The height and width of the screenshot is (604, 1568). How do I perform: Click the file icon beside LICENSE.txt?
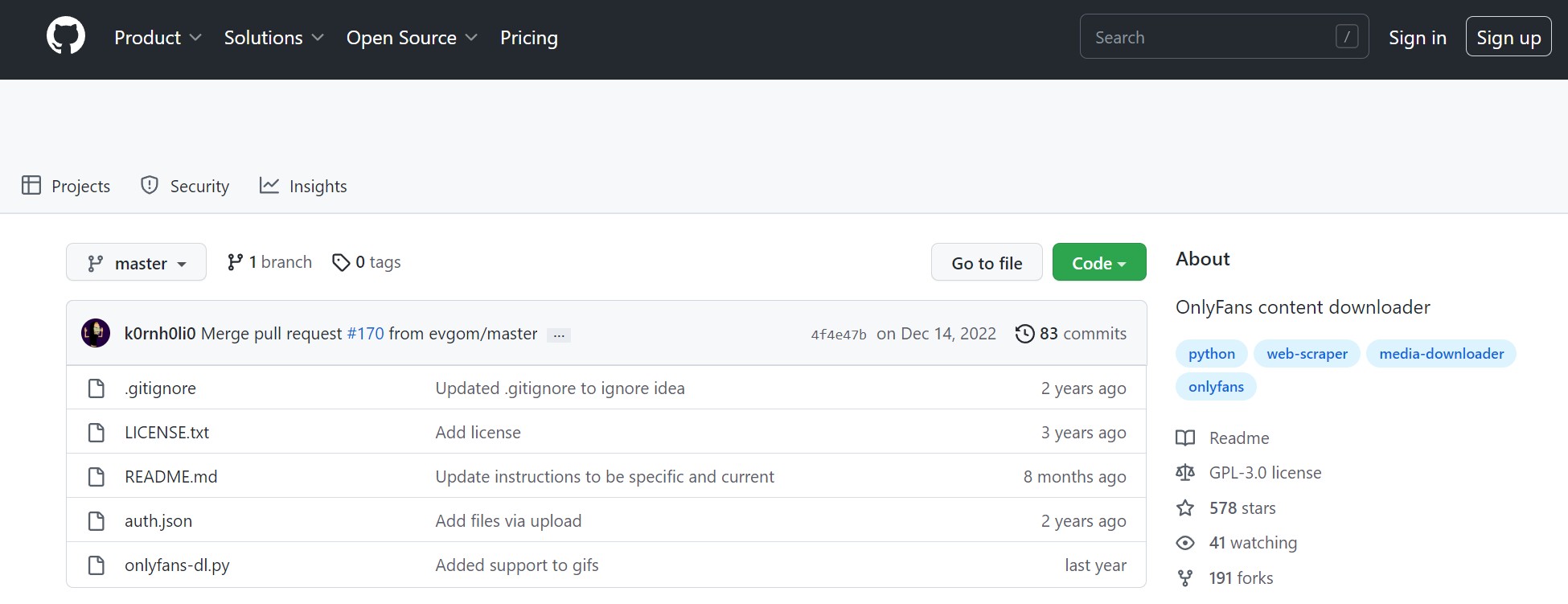pos(96,433)
